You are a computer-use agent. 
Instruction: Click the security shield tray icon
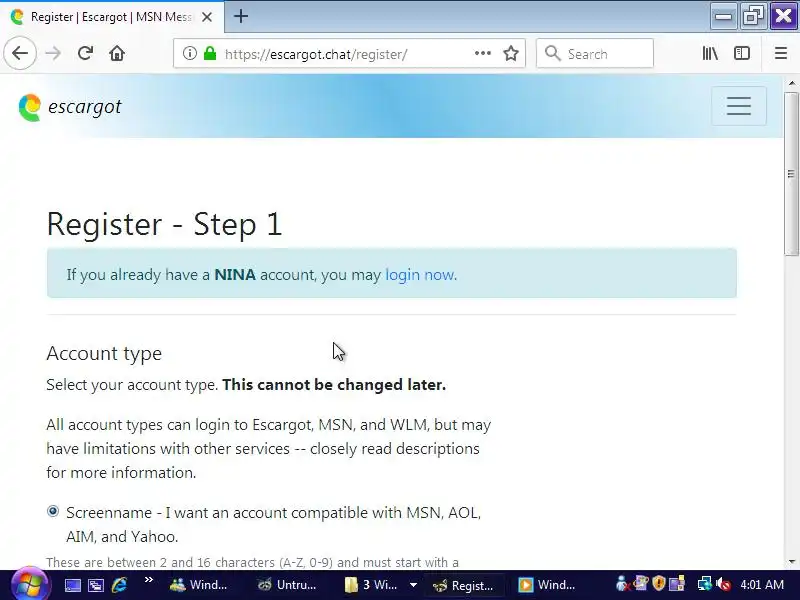[659, 583]
